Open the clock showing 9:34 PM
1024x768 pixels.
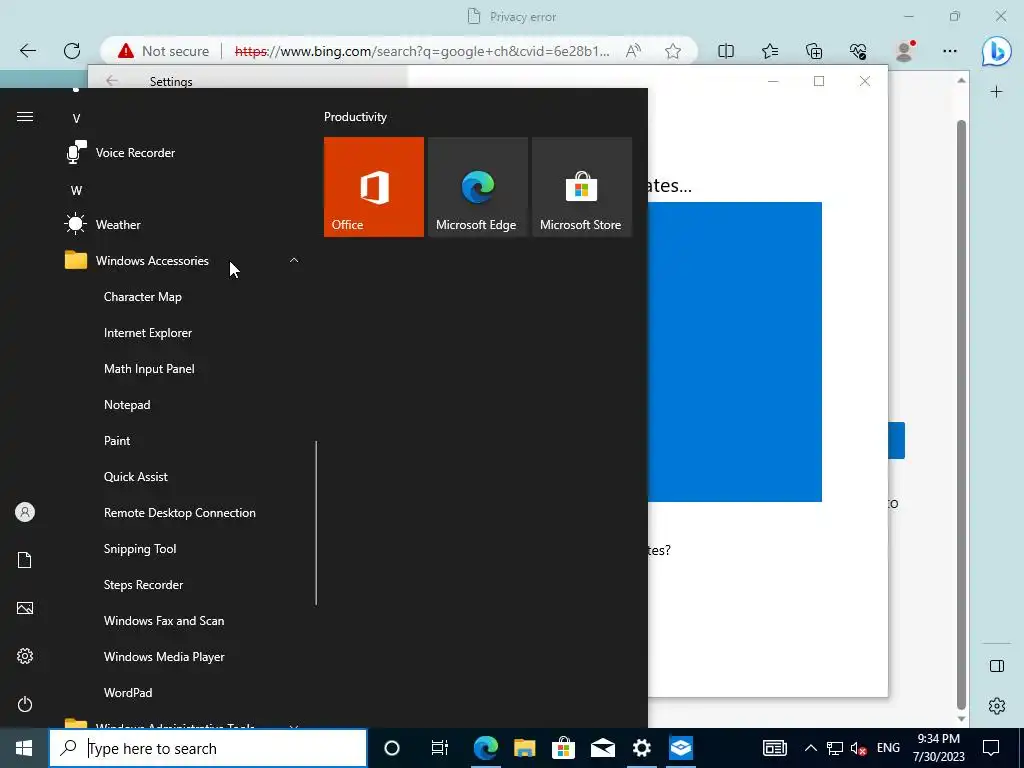pyautogui.click(x=938, y=748)
